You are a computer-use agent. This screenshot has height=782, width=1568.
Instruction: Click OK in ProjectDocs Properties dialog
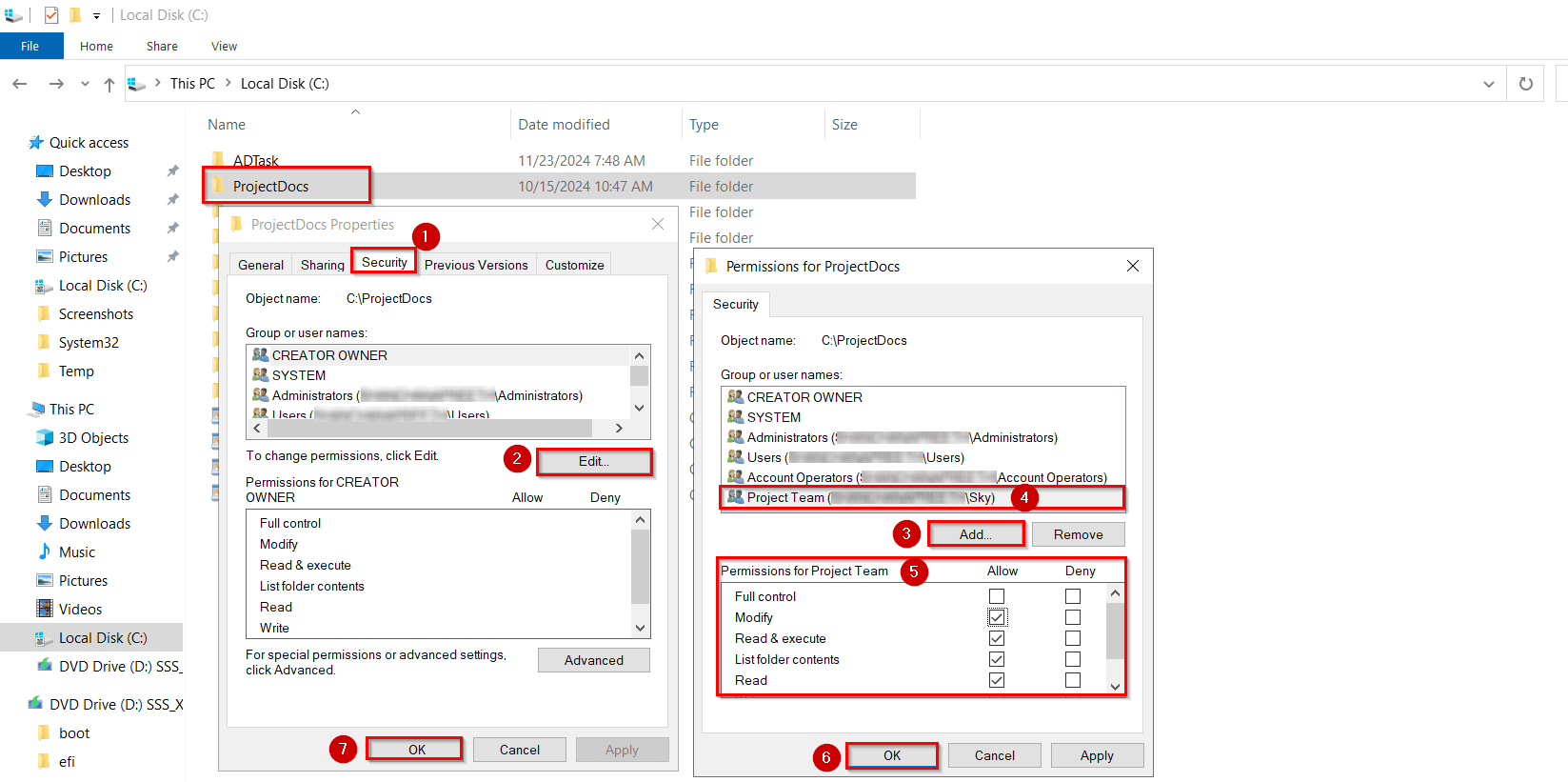[417, 750]
